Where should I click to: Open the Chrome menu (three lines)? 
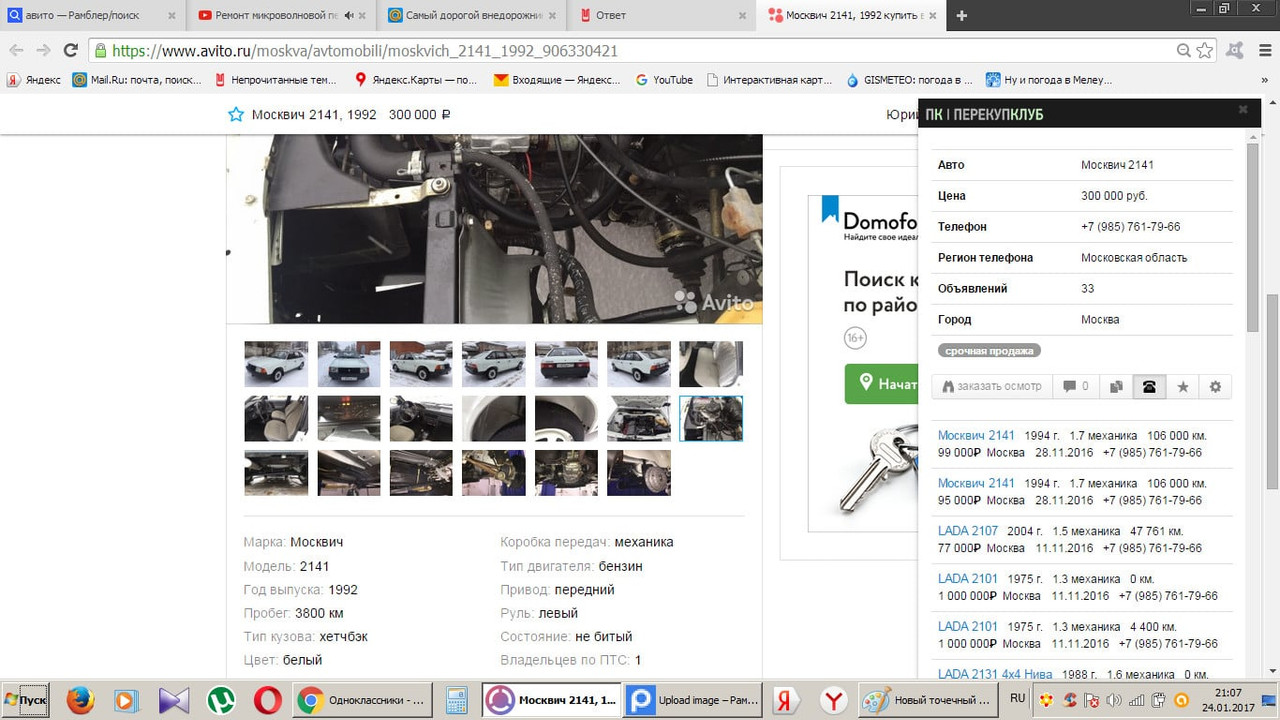click(x=1264, y=50)
